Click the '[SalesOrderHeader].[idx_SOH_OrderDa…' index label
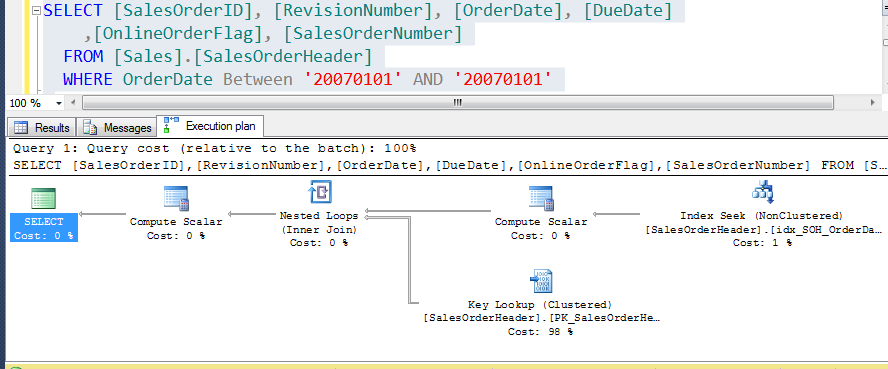888x369 pixels. tap(763, 229)
